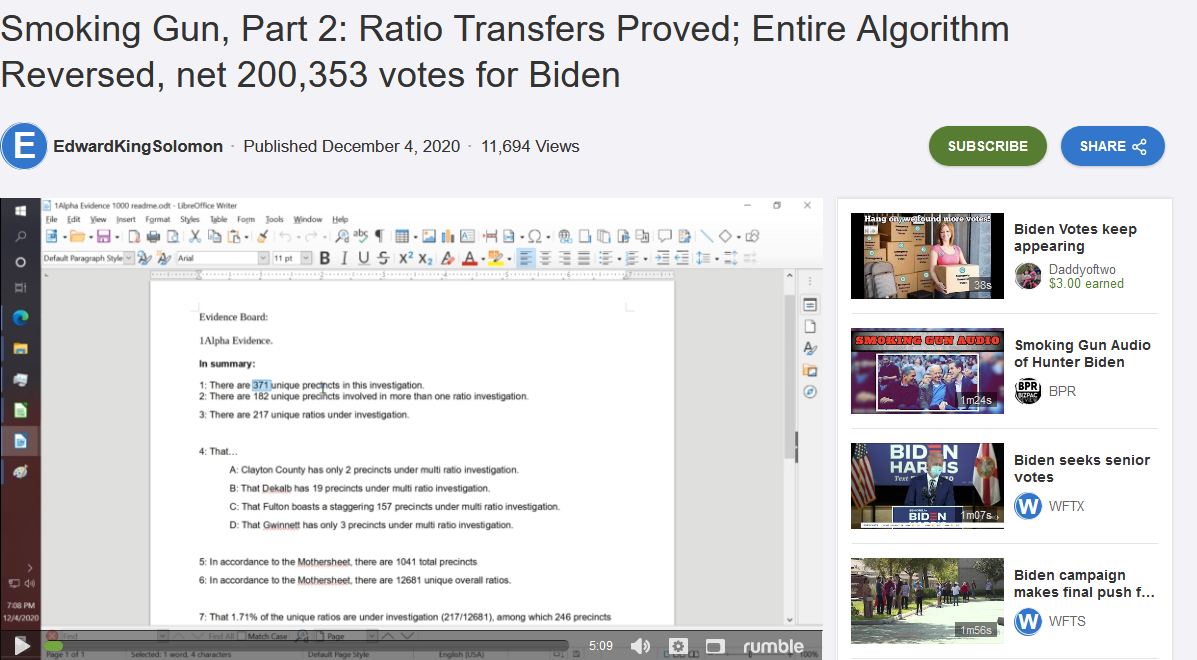Open the Daddyoftwo channel
Image resolution: width=1197 pixels, height=660 pixels.
(x=1082, y=269)
